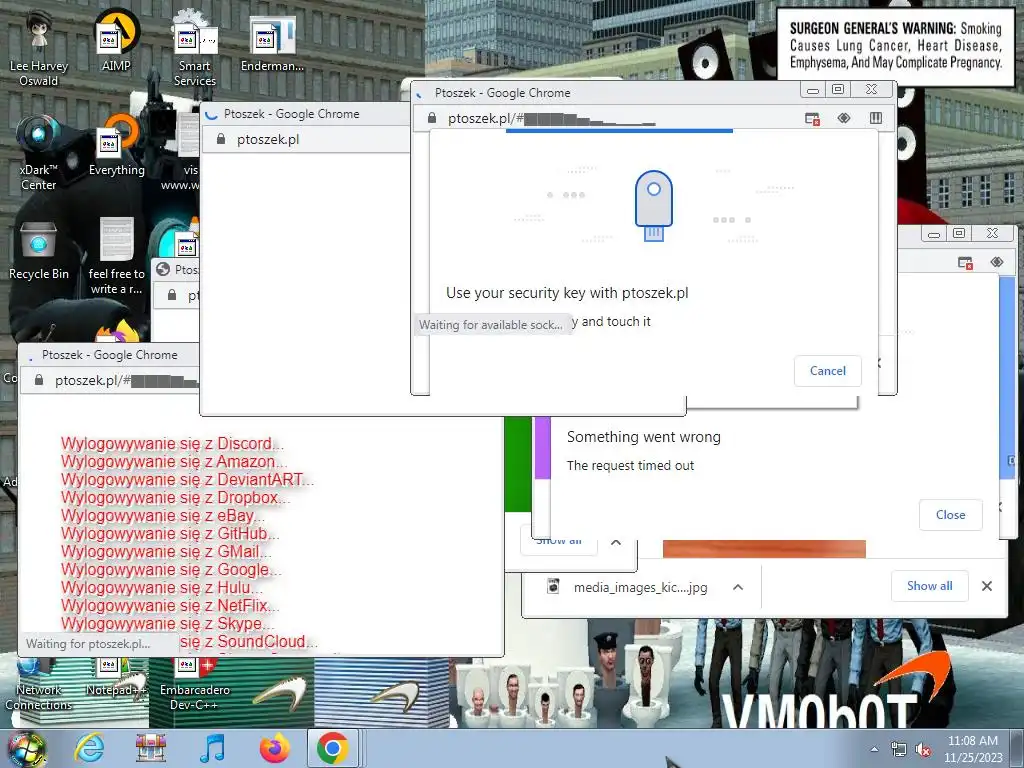Viewport: 1024px width, 768px height.
Task: Open the Recycle Bin
Action: 38,249
